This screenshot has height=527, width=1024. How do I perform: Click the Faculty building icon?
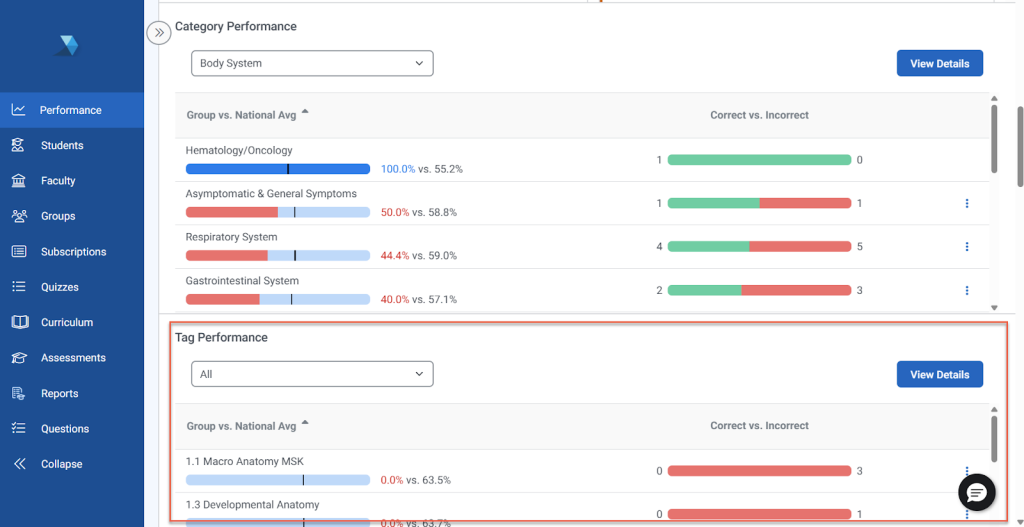18,181
